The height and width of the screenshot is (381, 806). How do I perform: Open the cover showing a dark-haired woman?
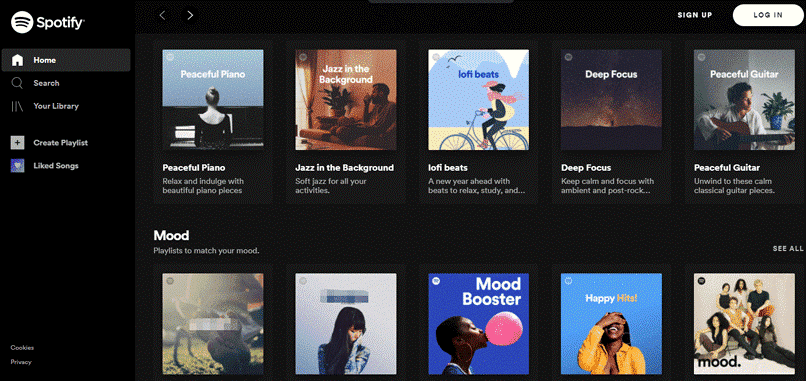coord(345,323)
